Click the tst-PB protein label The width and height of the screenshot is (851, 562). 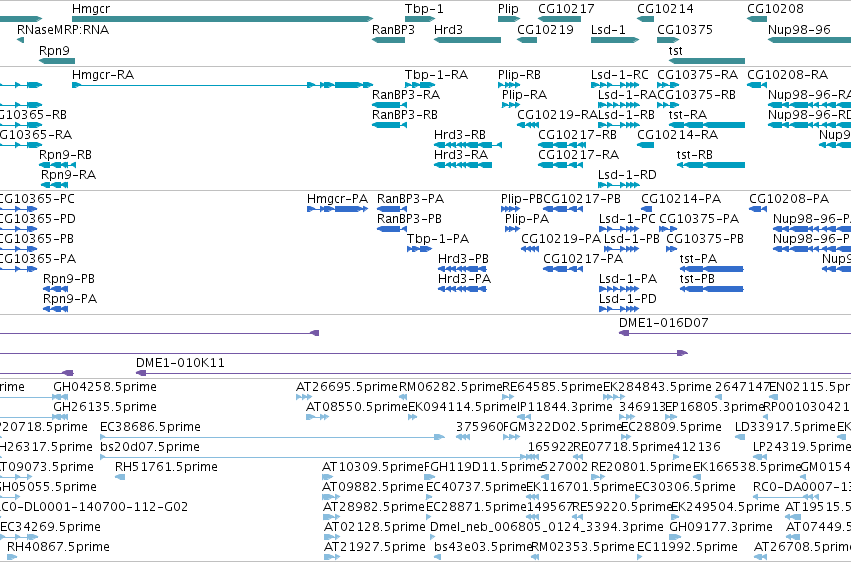pyautogui.click(x=697, y=279)
